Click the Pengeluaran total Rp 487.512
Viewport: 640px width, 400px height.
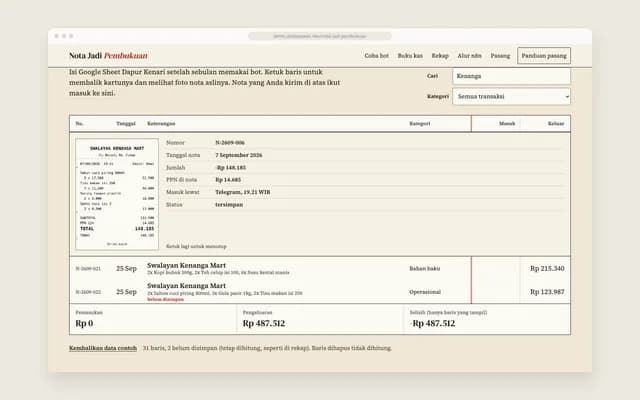(264, 323)
